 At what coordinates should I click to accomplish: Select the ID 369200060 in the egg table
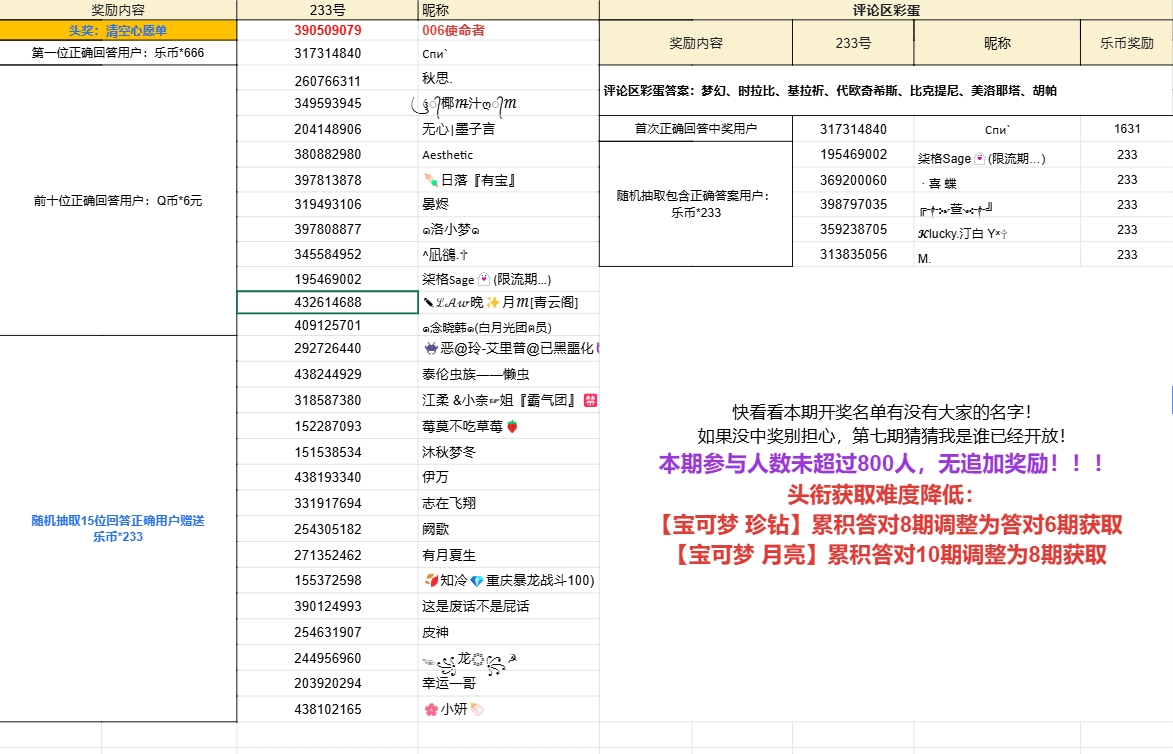(x=853, y=180)
